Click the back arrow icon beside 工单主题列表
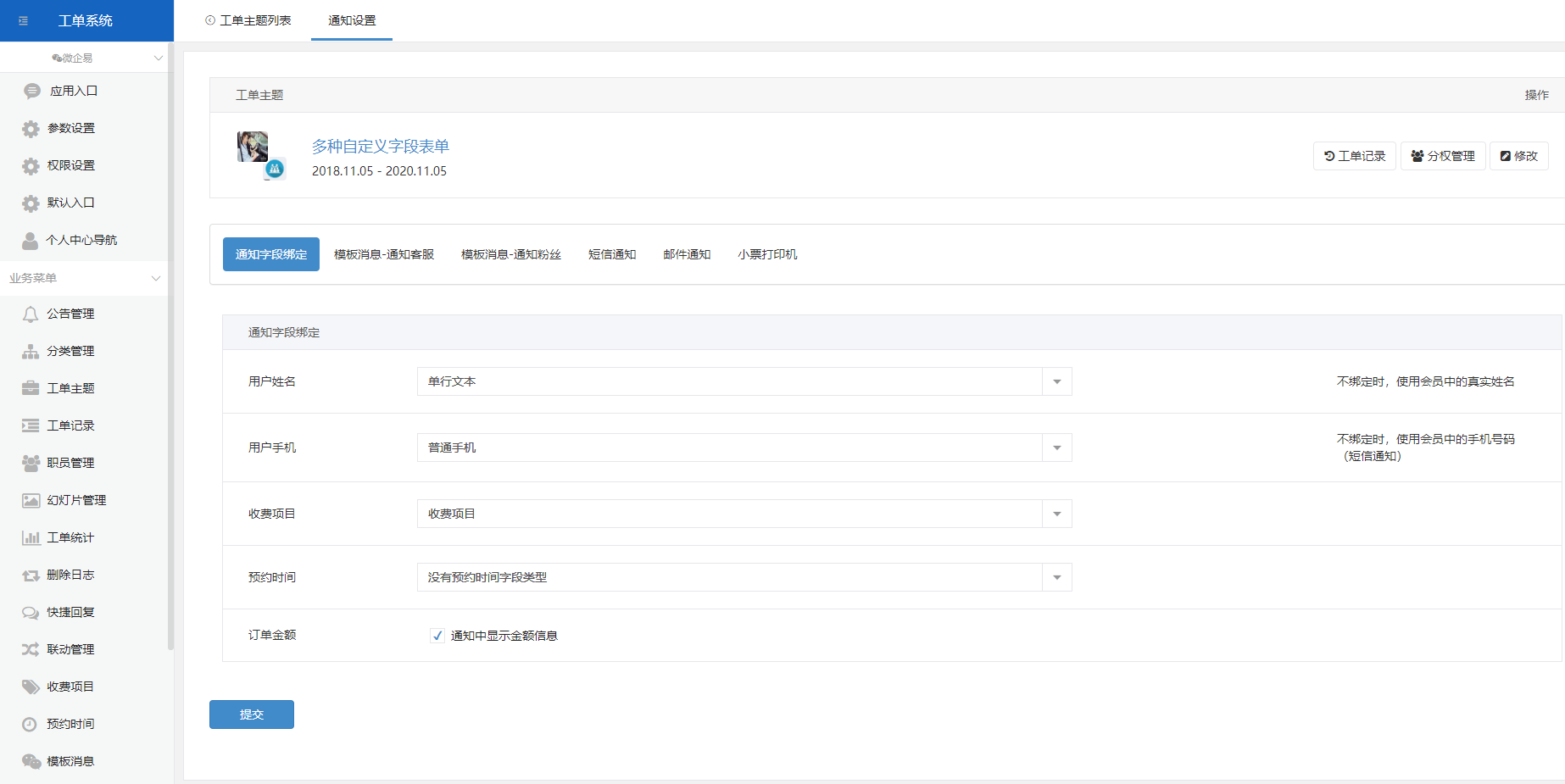 coord(210,20)
